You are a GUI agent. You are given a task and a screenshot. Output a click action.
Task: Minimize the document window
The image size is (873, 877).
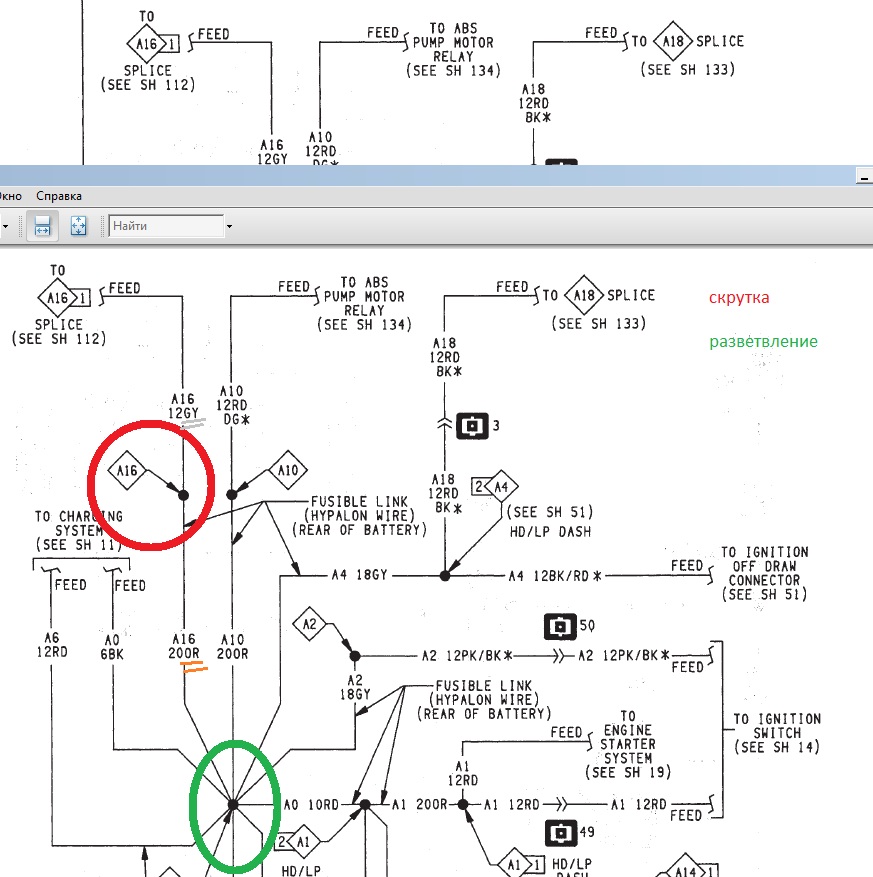(x=864, y=176)
